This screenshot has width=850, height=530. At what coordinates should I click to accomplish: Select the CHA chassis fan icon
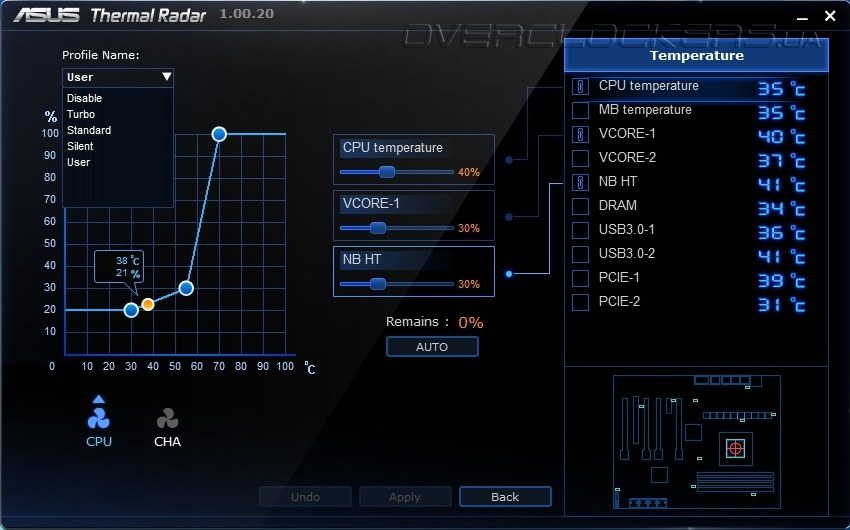[167, 418]
